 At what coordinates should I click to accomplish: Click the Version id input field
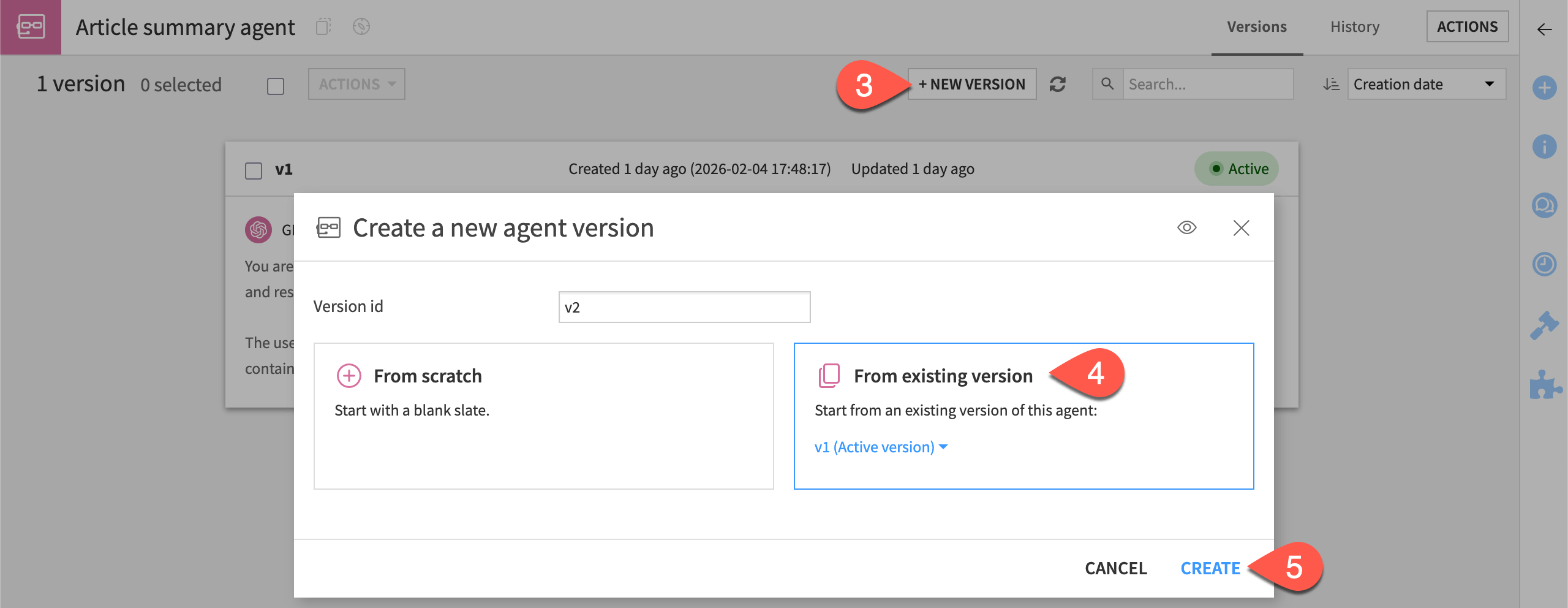tap(684, 306)
